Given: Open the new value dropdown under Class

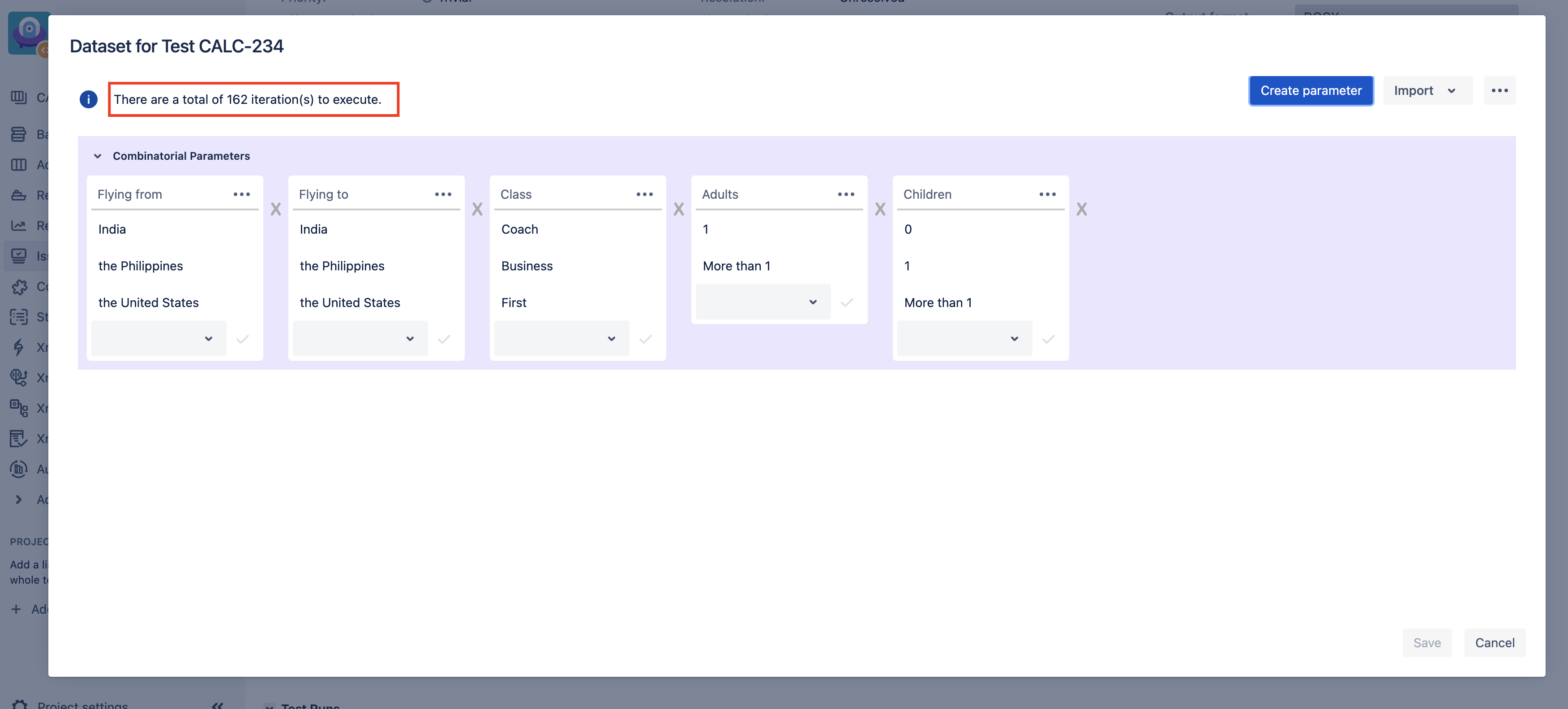Looking at the screenshot, I should (562, 338).
